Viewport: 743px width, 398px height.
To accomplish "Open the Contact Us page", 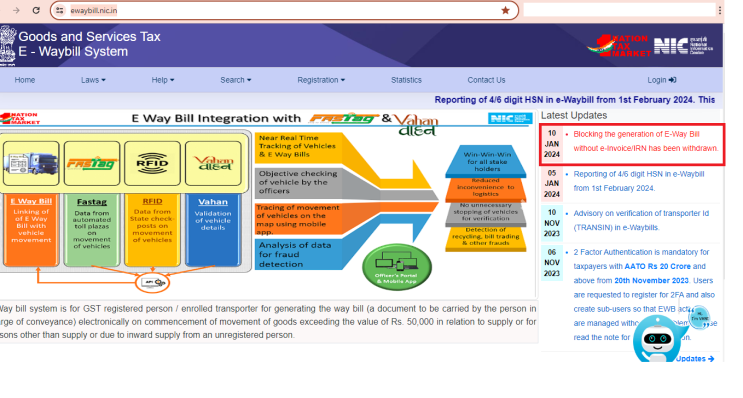I will [486, 80].
